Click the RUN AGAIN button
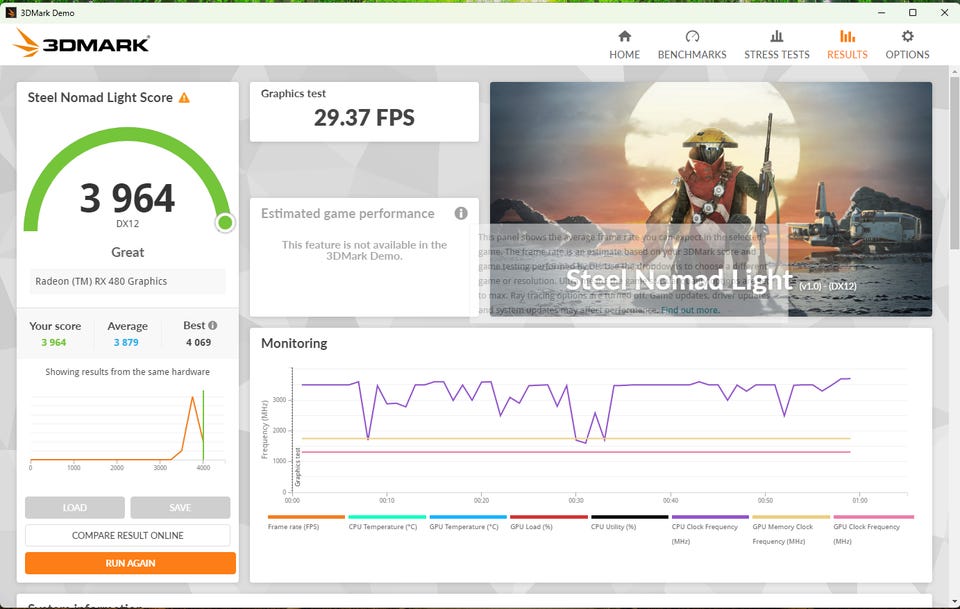960x609 pixels. pyautogui.click(x=130, y=562)
